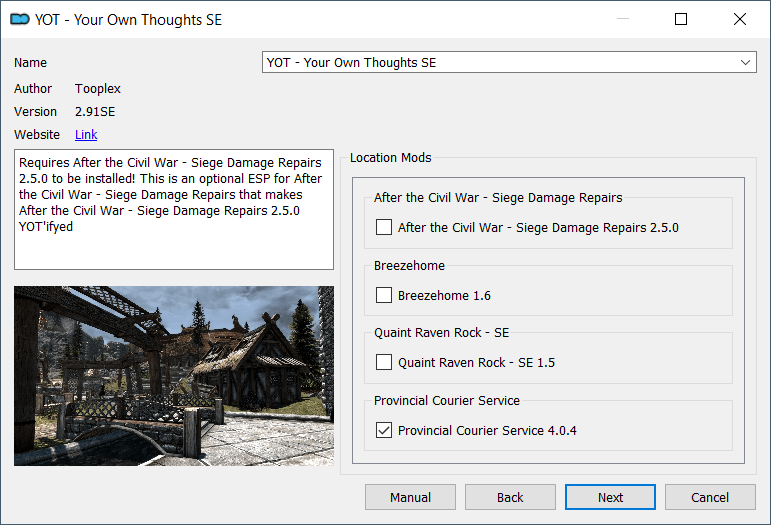
Task: Click the Breezehome group heading
Action: pos(409,265)
